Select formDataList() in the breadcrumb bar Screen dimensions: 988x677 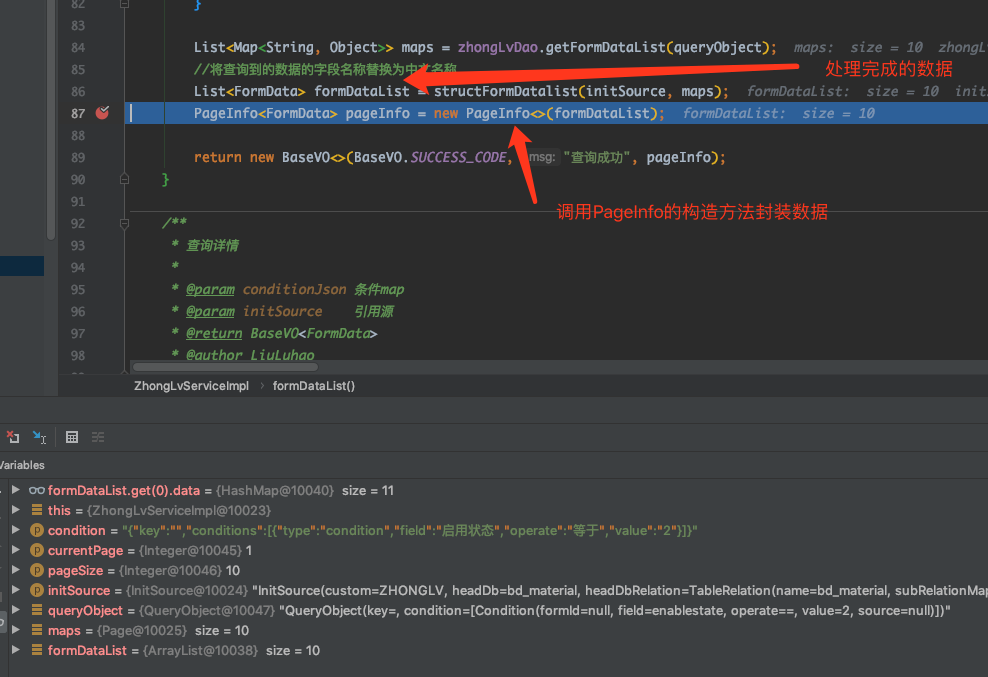[x=313, y=385]
